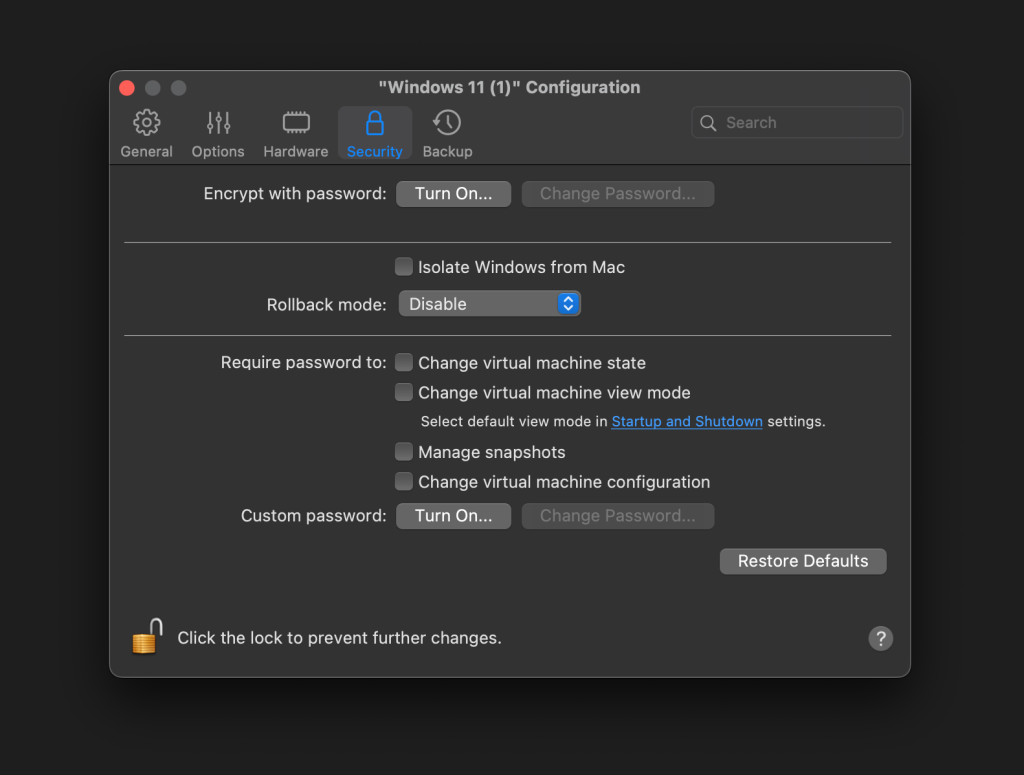The image size is (1024, 775).
Task: Open the Backup clock icon
Action: pos(447,123)
